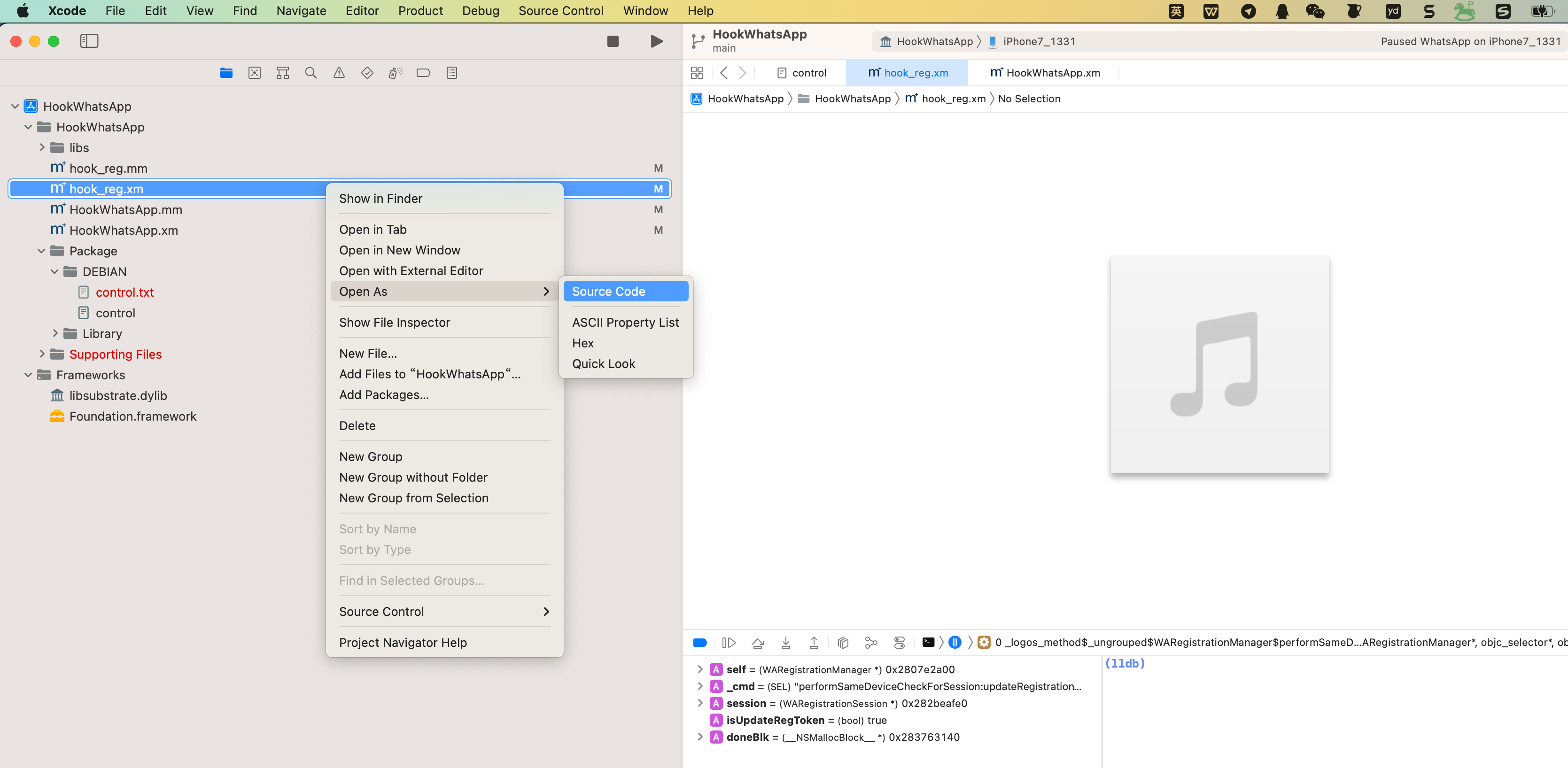Stop the running scheme
This screenshot has width=1568, height=768.
pos(613,41)
